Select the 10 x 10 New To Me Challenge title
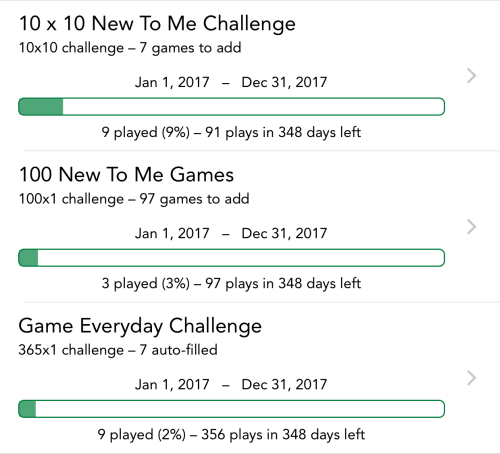 point(157,24)
